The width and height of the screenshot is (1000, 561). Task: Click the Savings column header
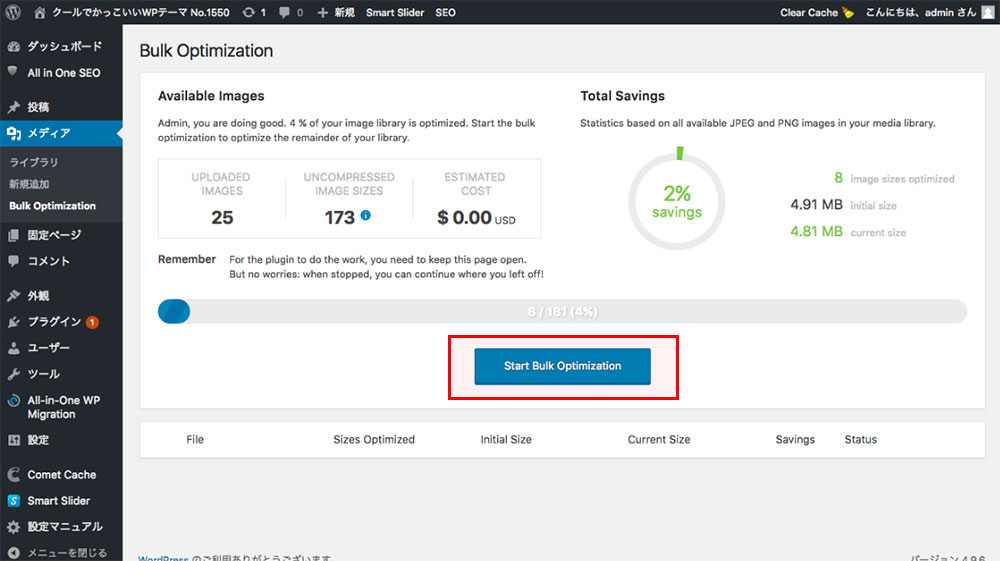[795, 439]
